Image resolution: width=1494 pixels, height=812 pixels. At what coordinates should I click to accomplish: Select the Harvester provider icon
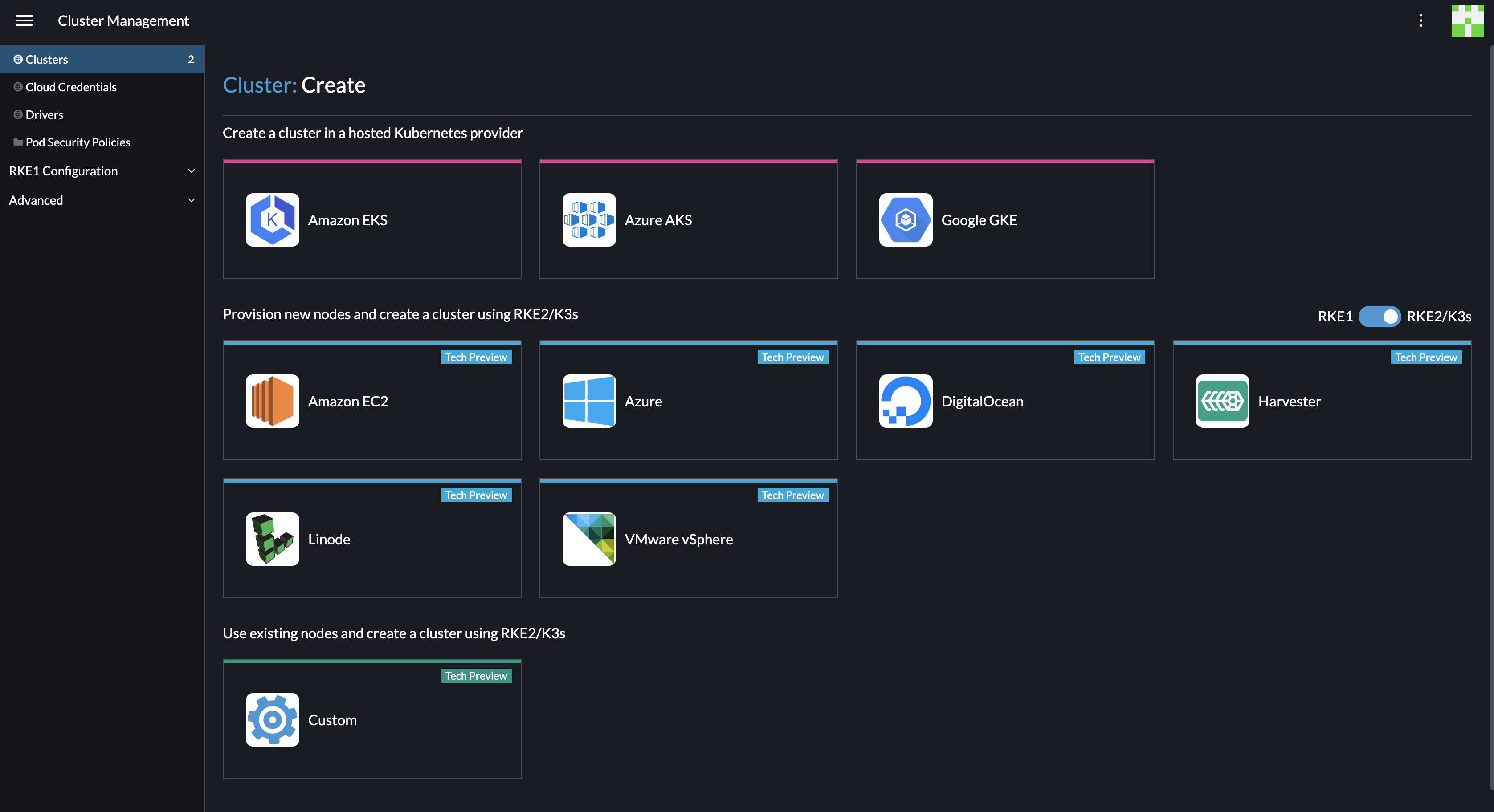click(1221, 401)
